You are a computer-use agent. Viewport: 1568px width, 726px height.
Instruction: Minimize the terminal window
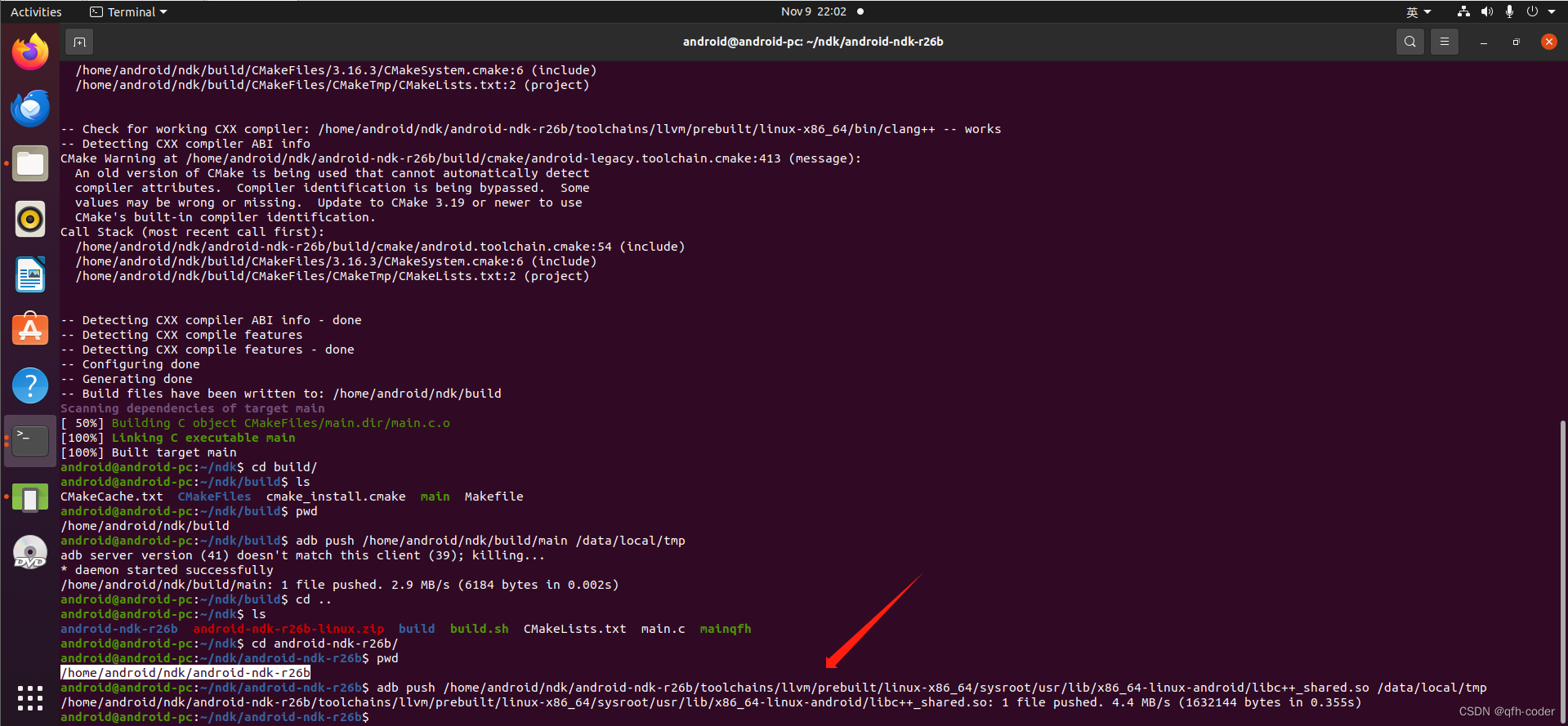pos(1483,42)
